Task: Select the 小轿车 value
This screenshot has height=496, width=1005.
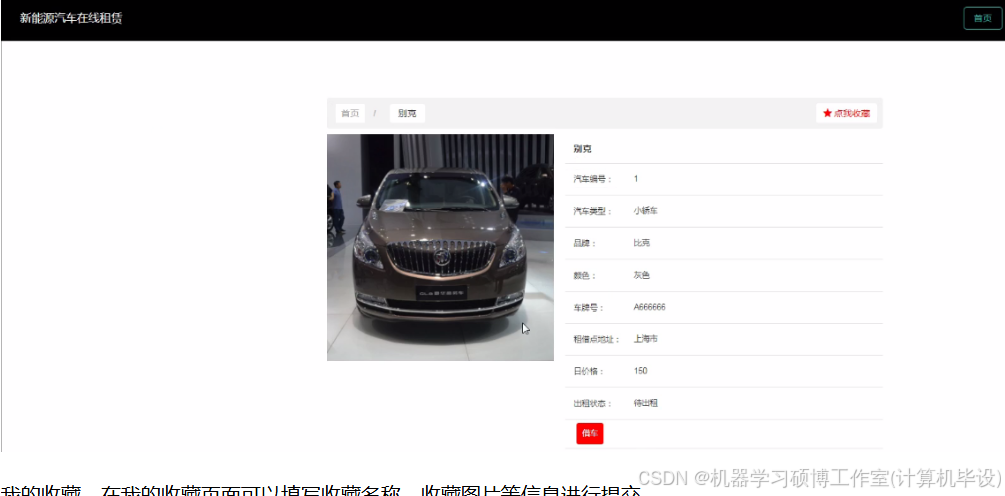Action: pos(645,211)
